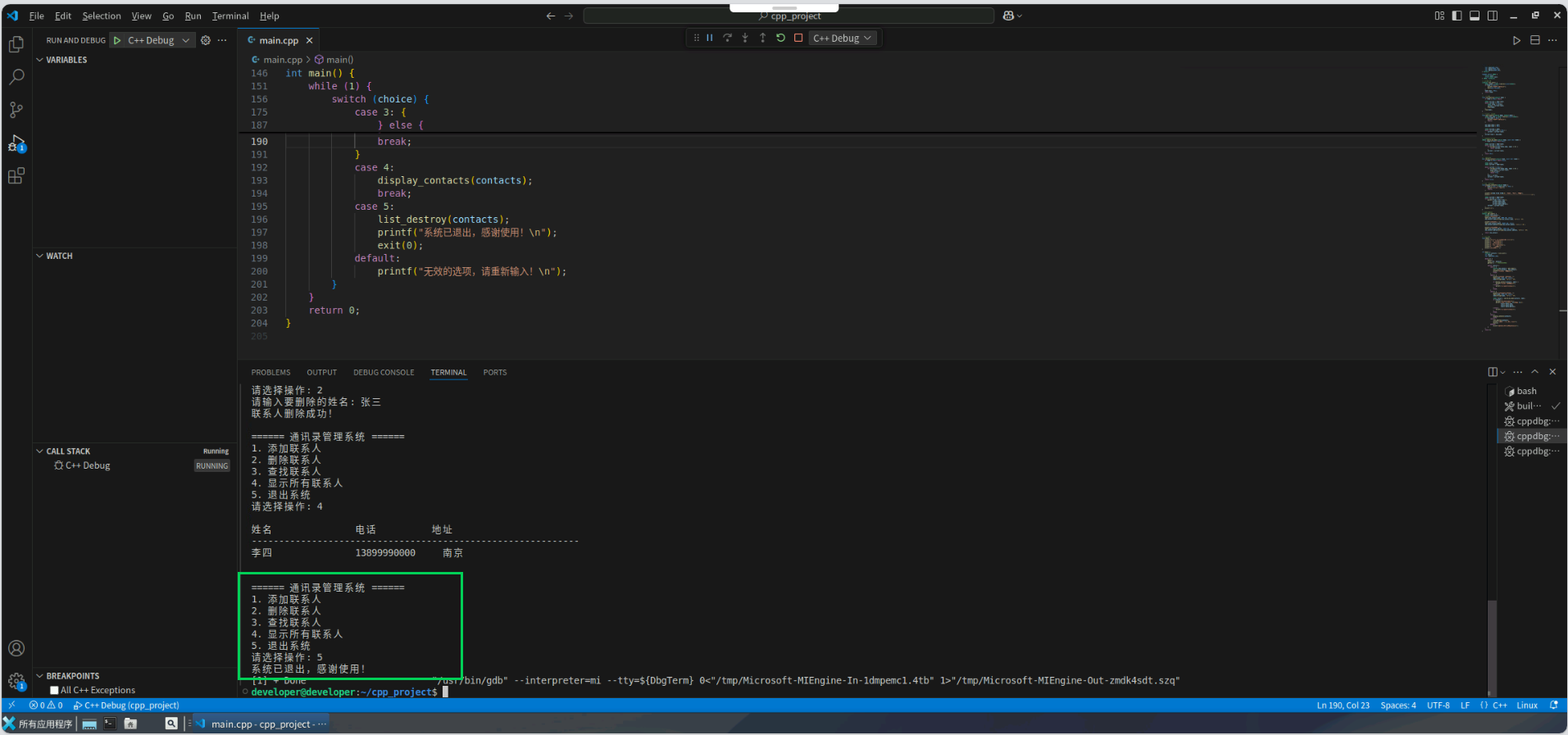Image resolution: width=1568 pixels, height=735 pixels.
Task: Click Step Over in debug toolbar
Action: click(727, 38)
